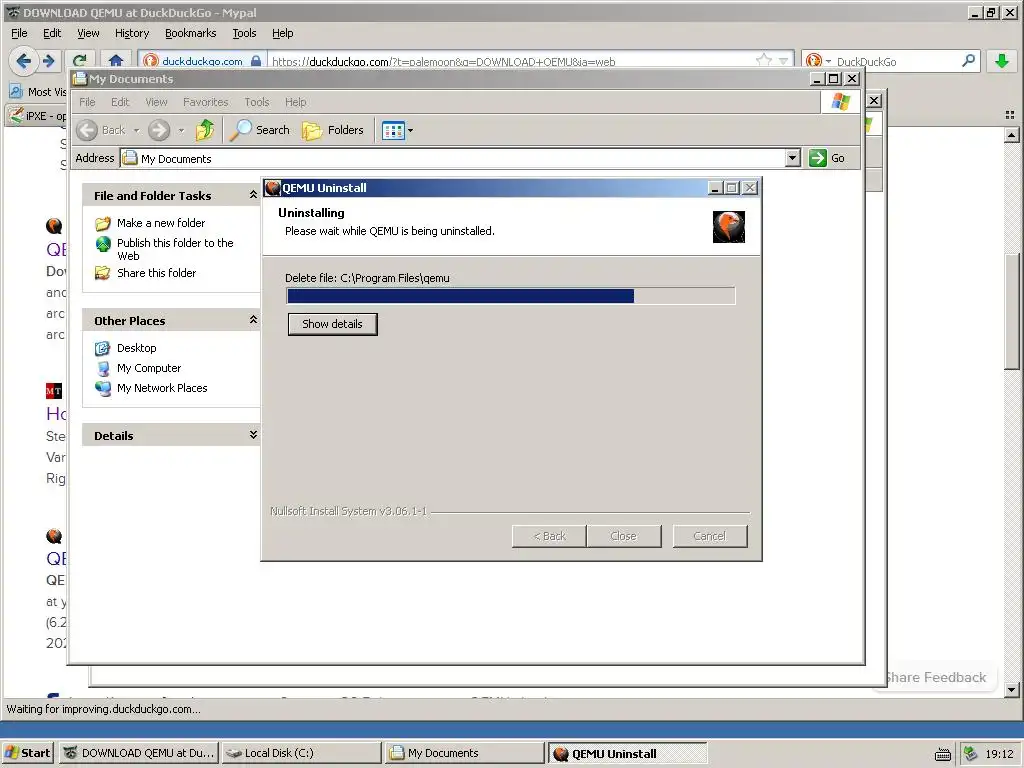Expand the Explorer address bar dropdown
Viewport: 1024px width, 768px height.
[x=792, y=158]
